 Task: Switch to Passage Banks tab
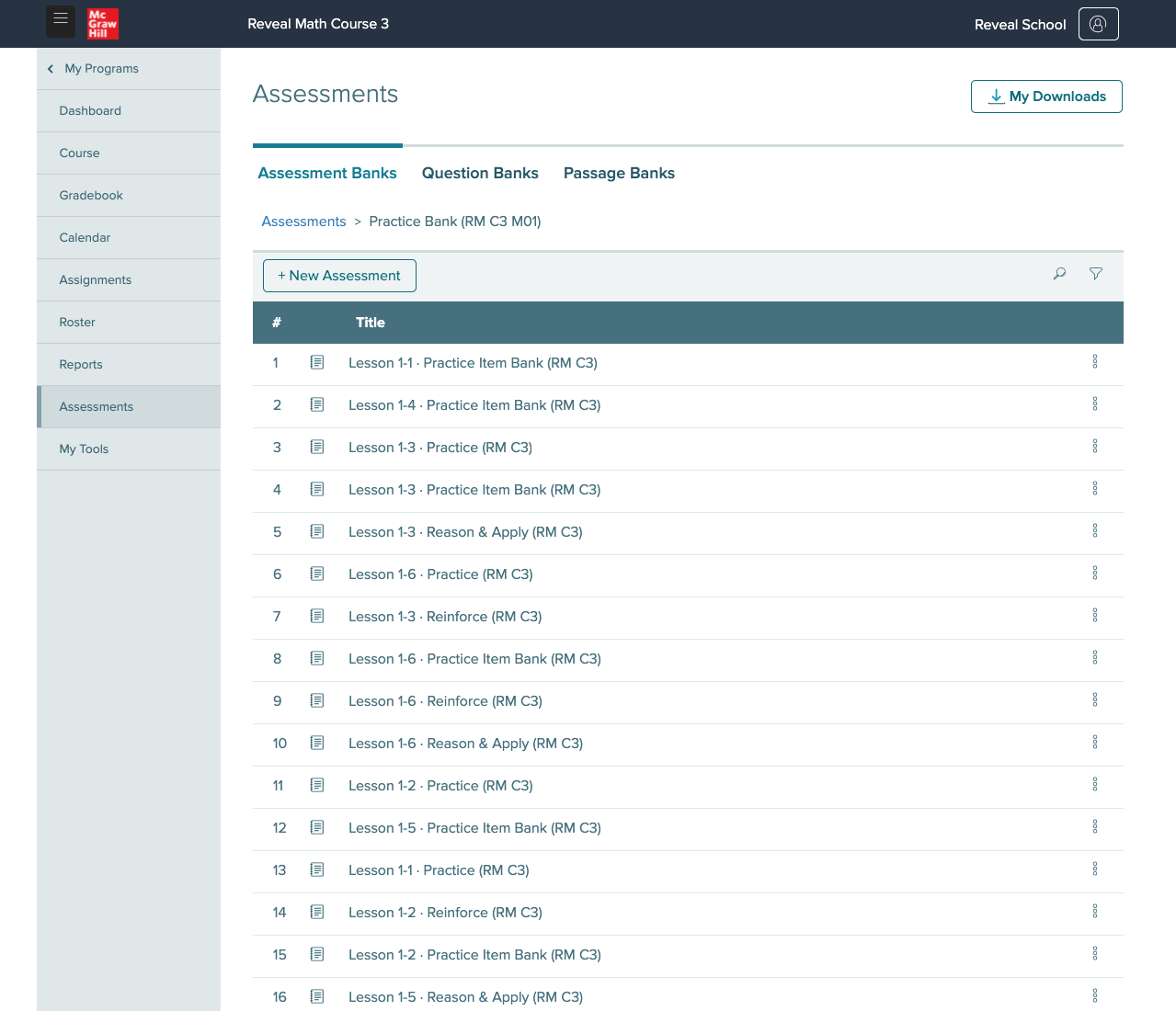(x=619, y=173)
